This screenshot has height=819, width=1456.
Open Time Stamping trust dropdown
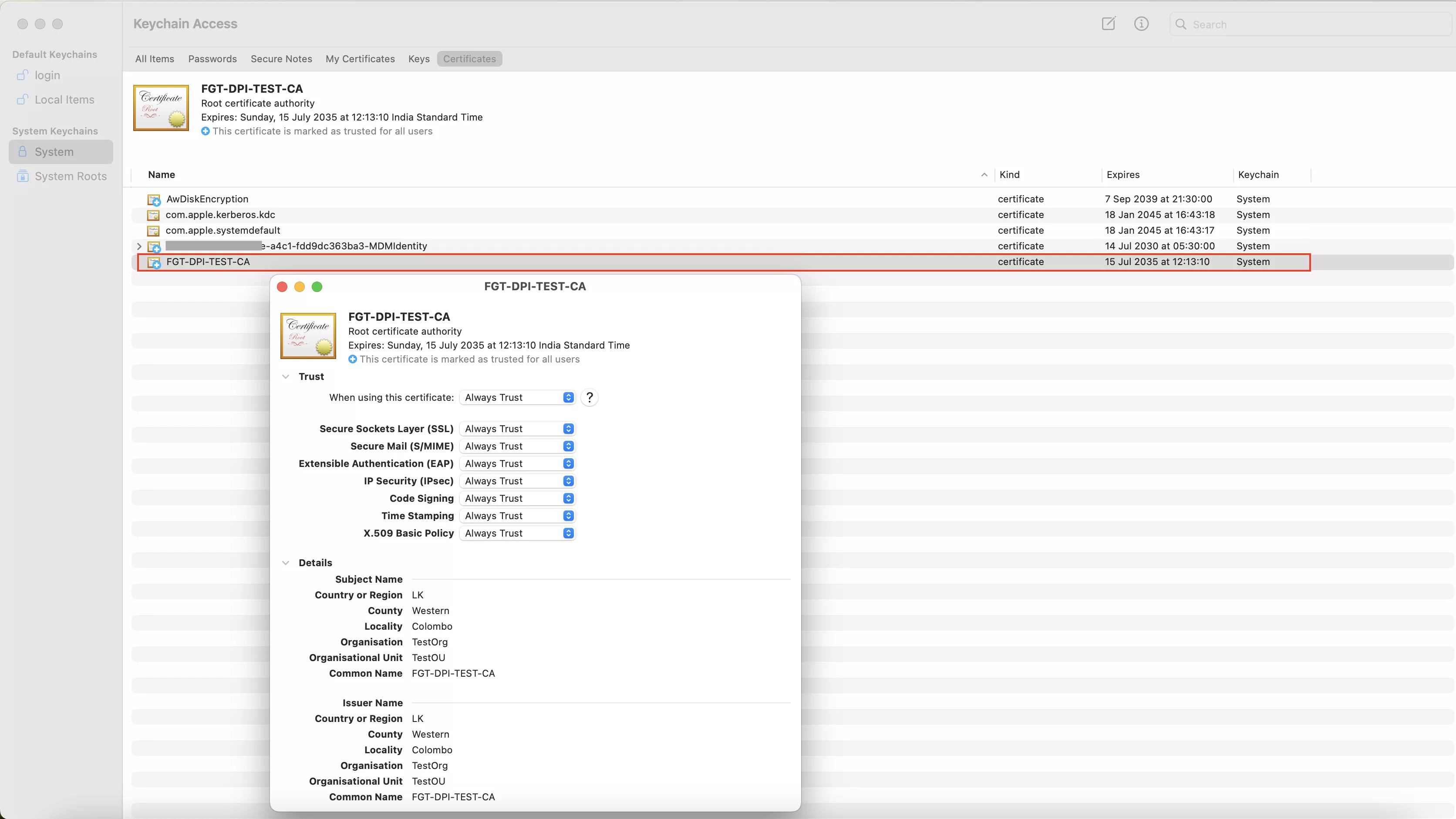(518, 516)
